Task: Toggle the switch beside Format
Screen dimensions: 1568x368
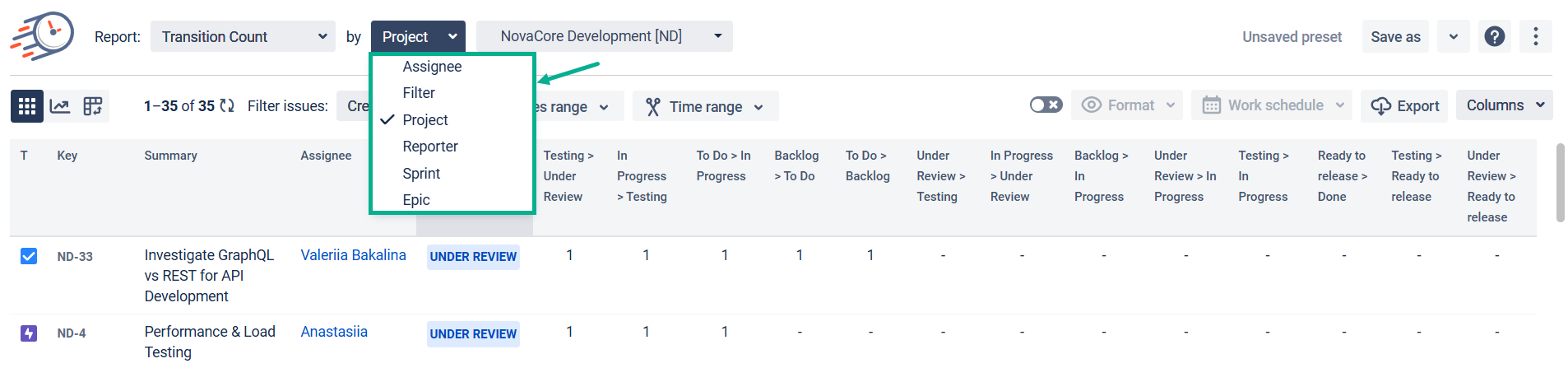Action: pos(1046,105)
